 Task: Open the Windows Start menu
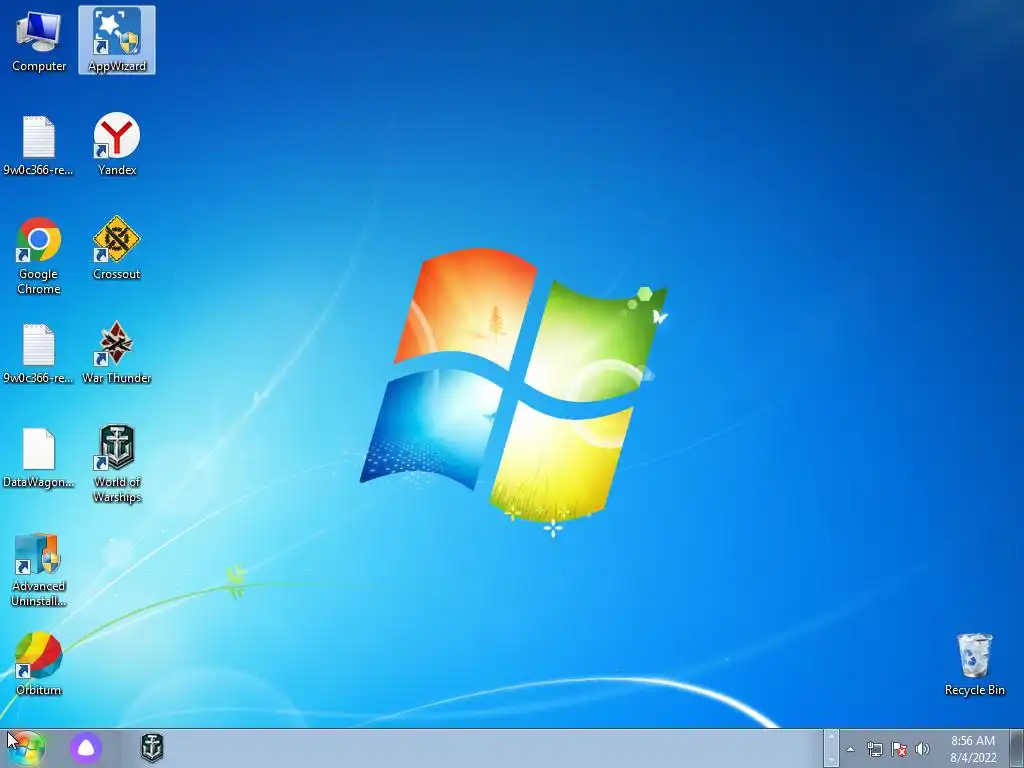coord(26,748)
